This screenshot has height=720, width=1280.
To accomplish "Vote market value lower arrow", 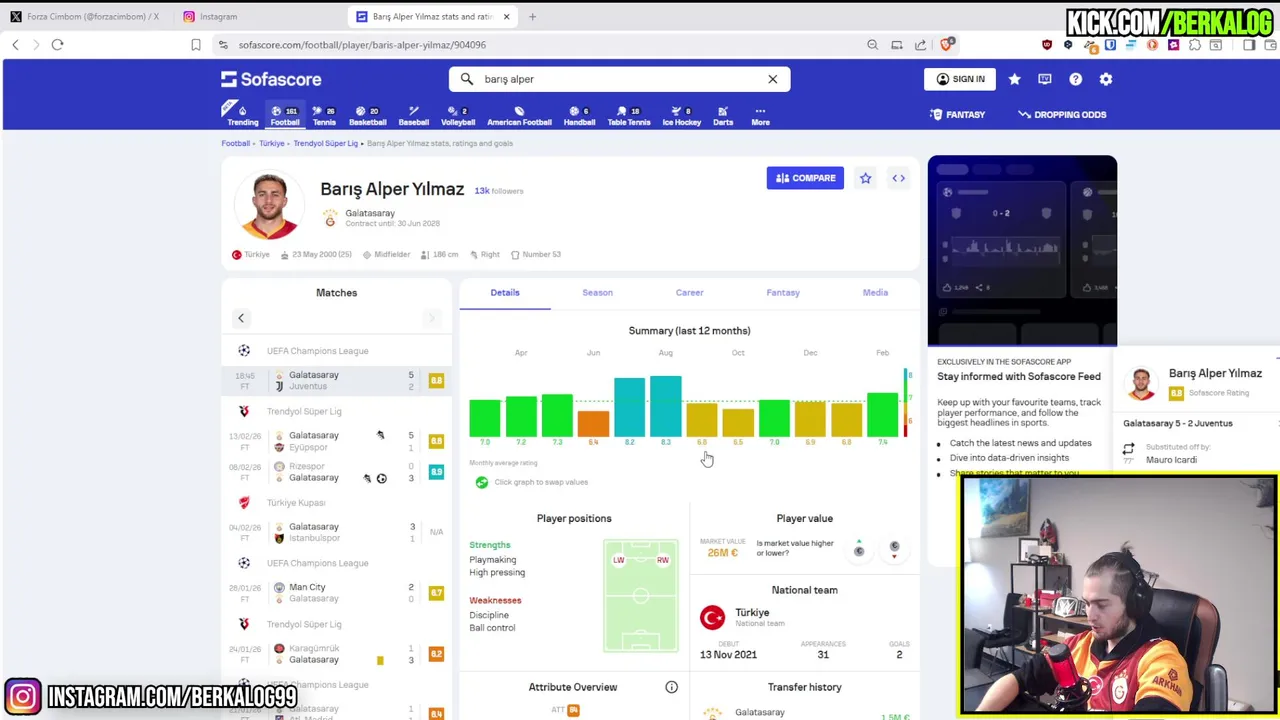I will [894, 549].
